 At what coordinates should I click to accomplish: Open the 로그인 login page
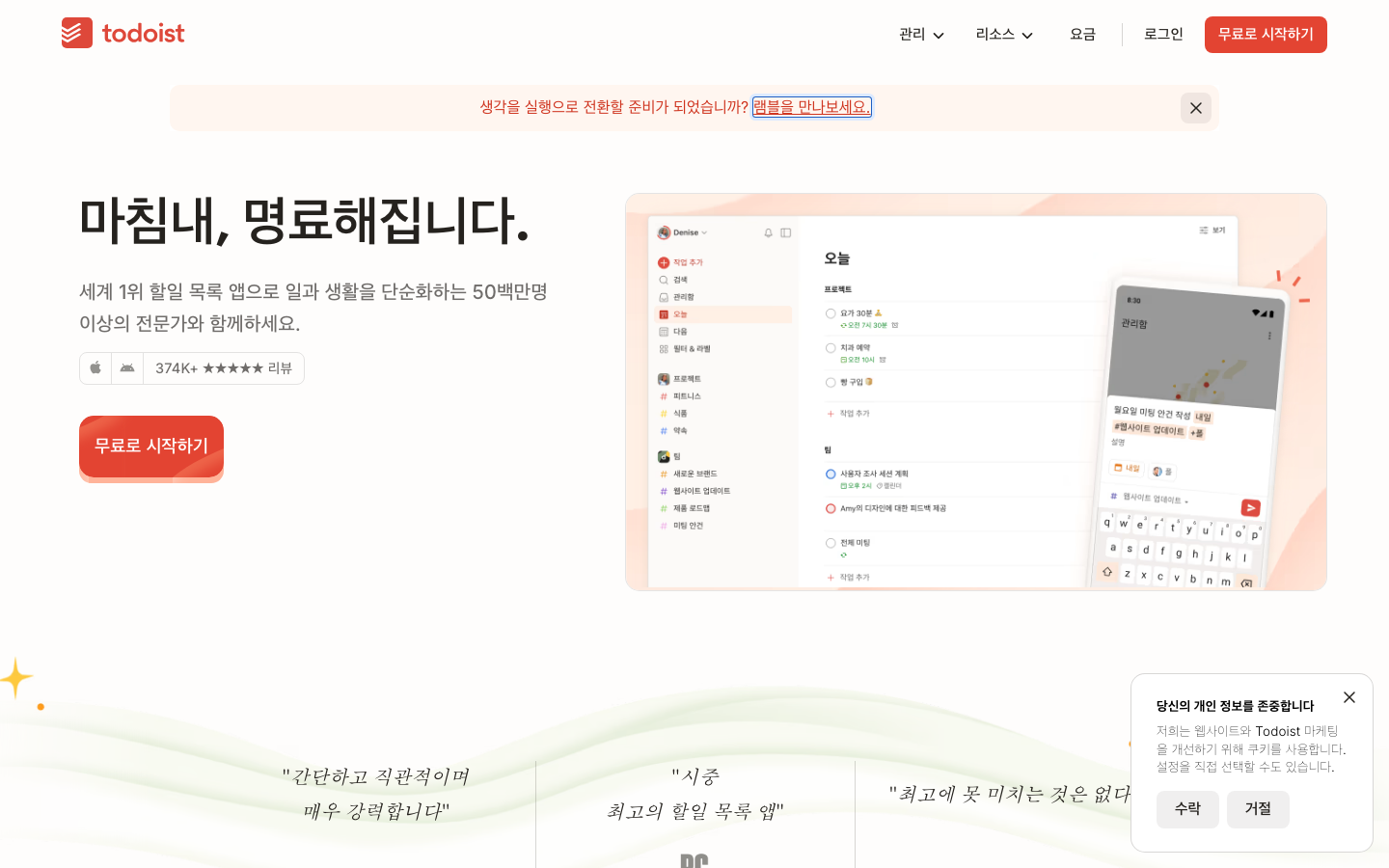click(x=1163, y=35)
